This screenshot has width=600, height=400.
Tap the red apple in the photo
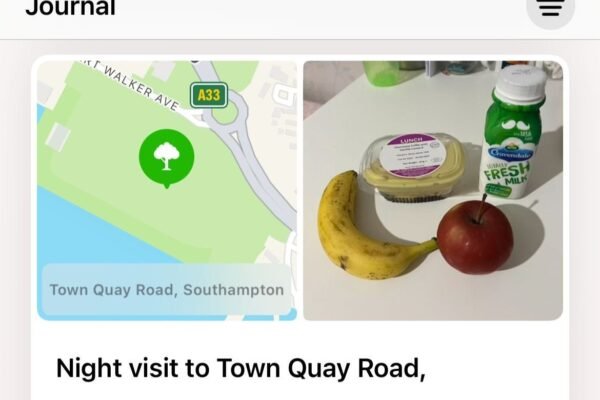coord(475,237)
